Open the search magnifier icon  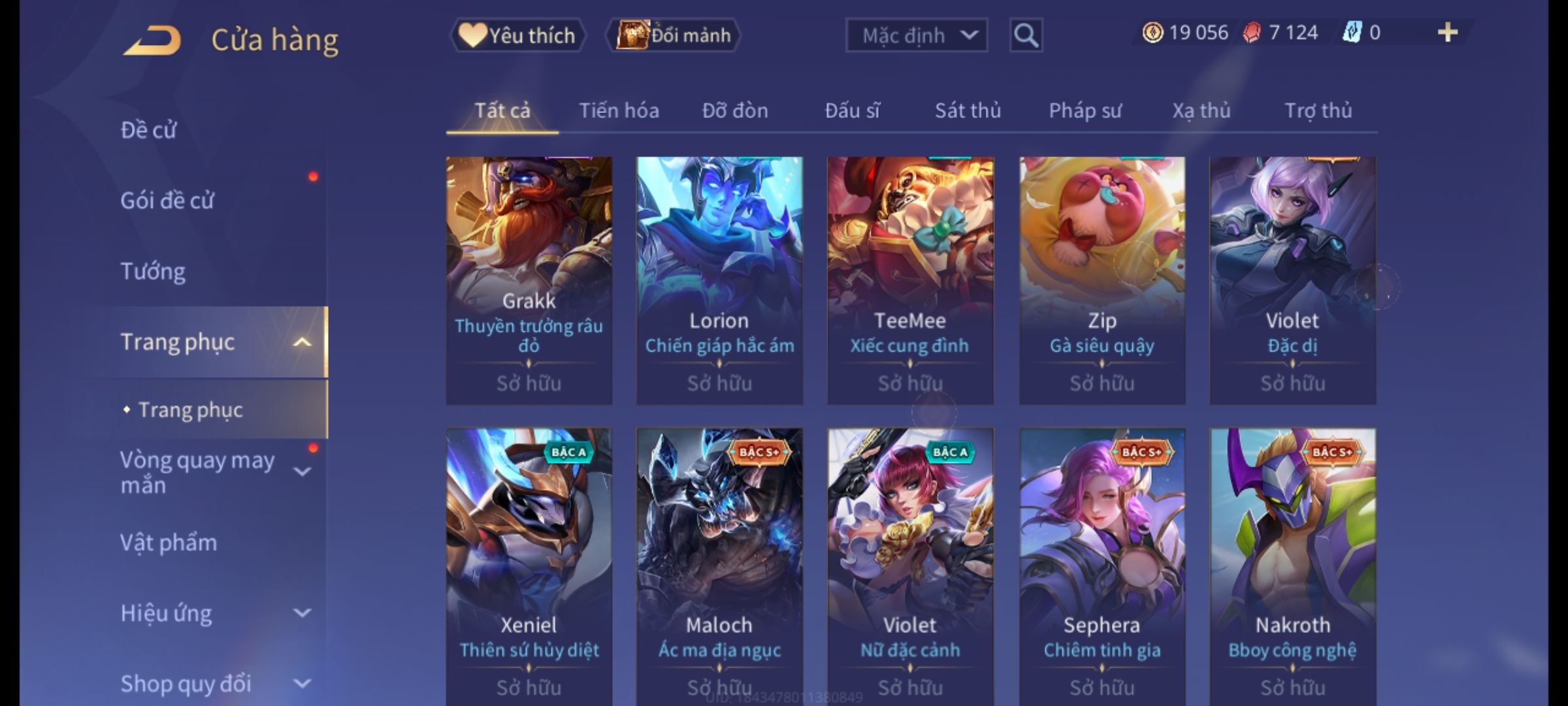1026,35
